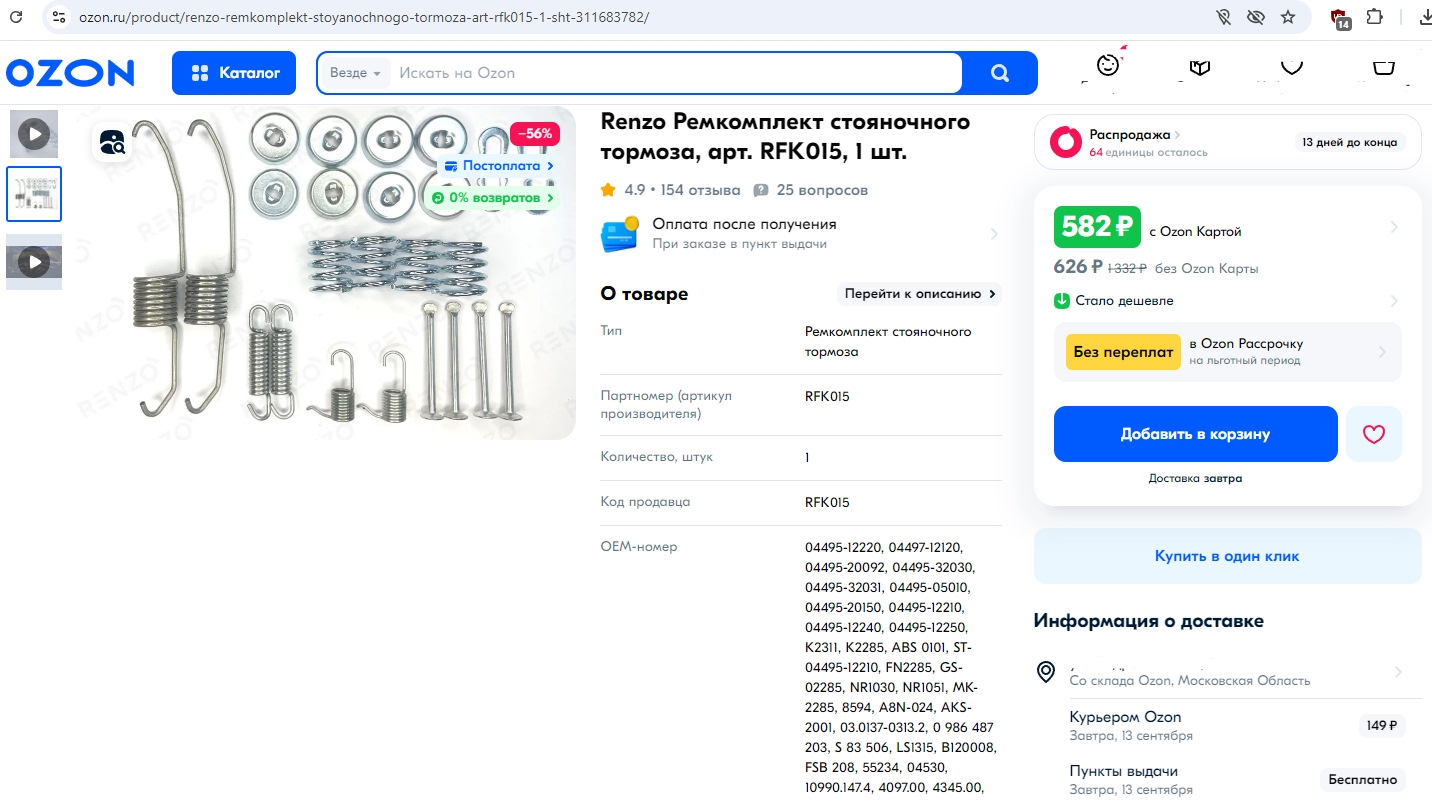Reload the page in browser
Image resolution: width=1432 pixels, height=801 pixels.
[x=16, y=17]
